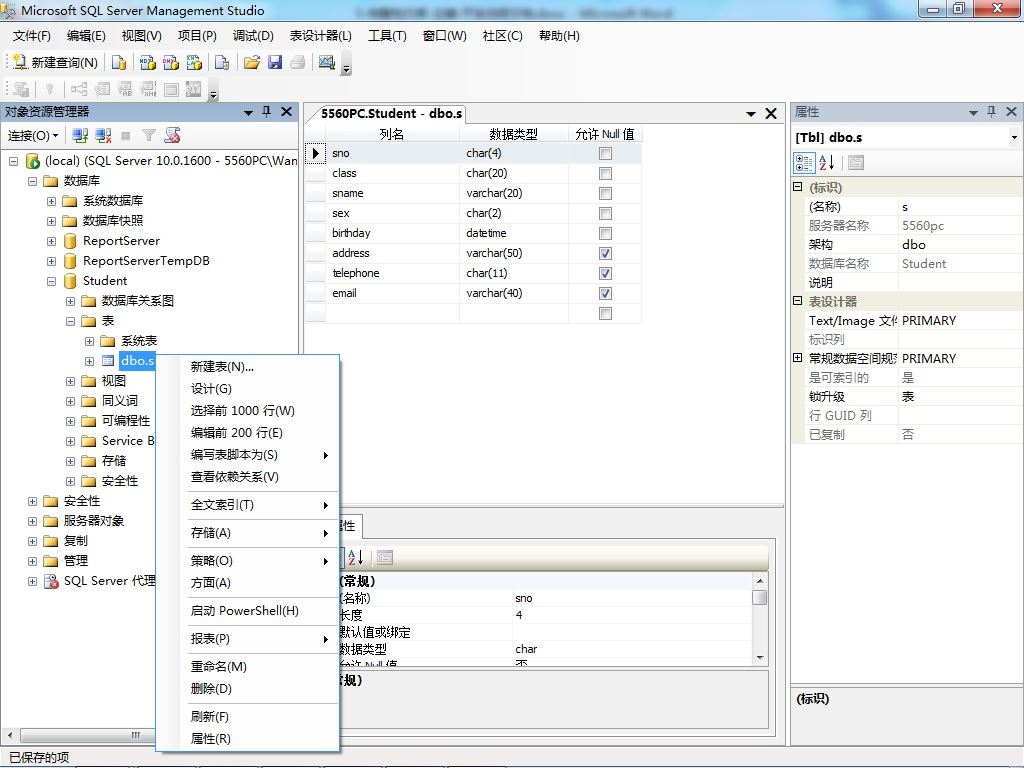Click the Database Engine Query icon
The width and height of the screenshot is (1024, 768).
tap(119, 62)
